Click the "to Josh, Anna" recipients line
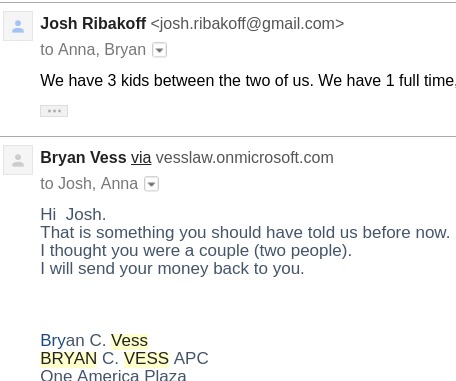456x381 pixels. [x=89, y=184]
